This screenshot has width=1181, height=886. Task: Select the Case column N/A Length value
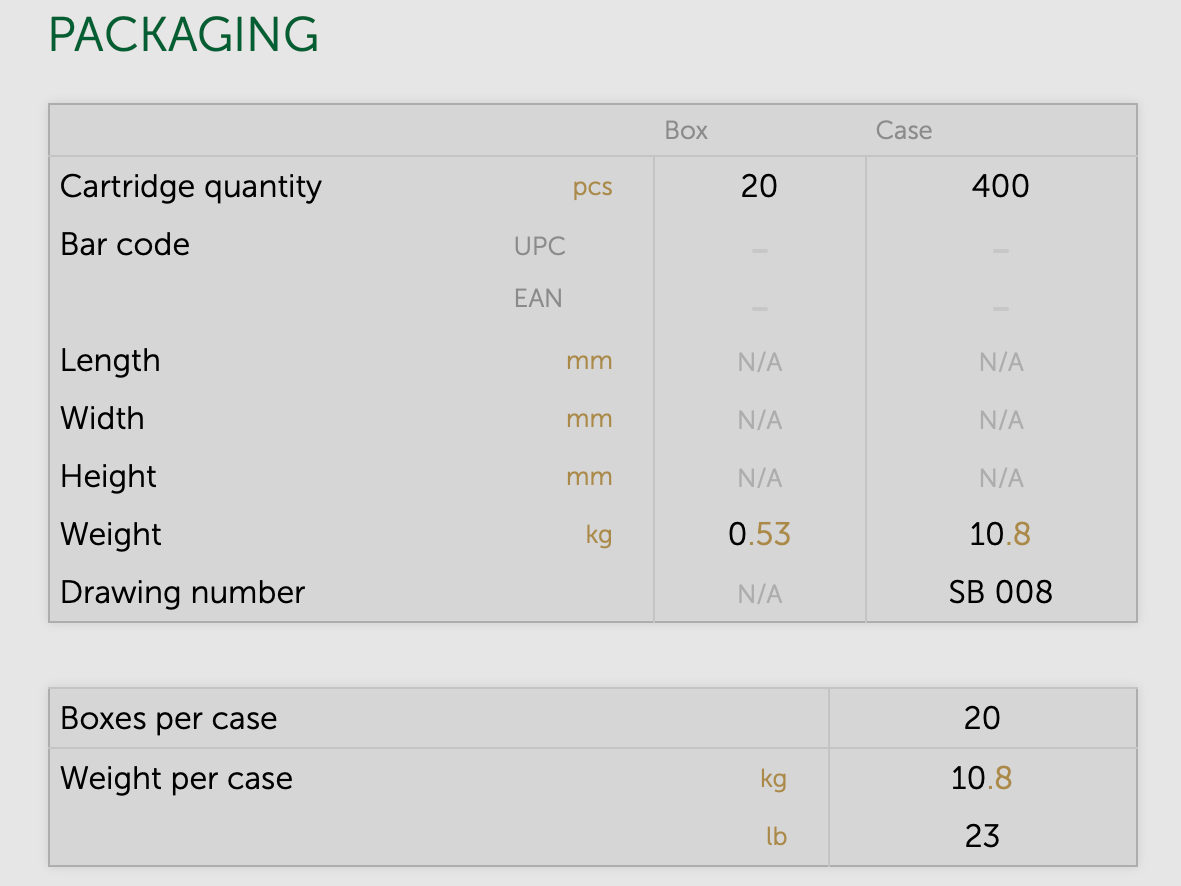pyautogui.click(x=1001, y=362)
